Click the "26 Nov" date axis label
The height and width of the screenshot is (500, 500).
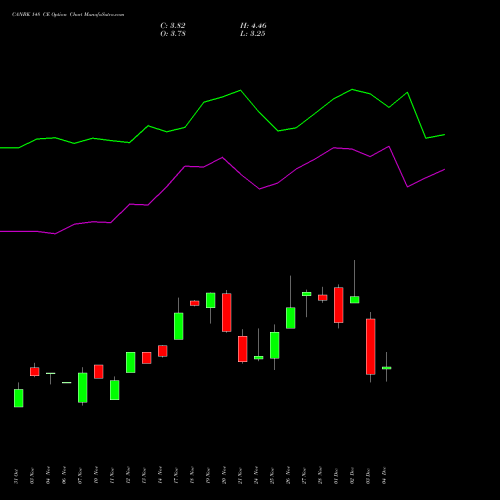point(288,476)
